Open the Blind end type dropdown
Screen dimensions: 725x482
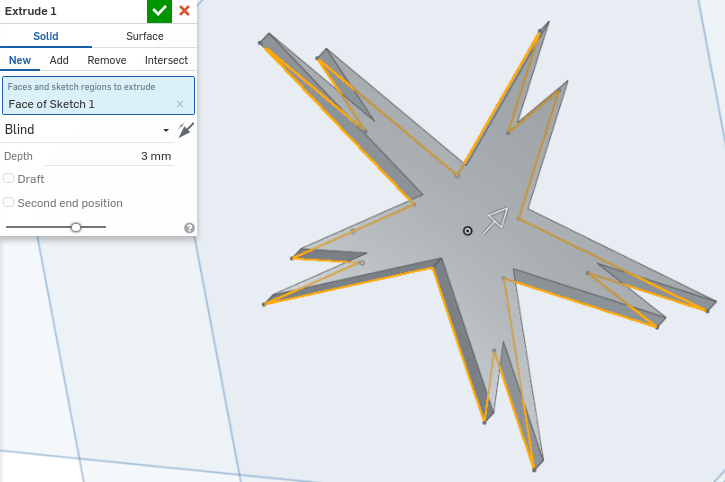87,130
